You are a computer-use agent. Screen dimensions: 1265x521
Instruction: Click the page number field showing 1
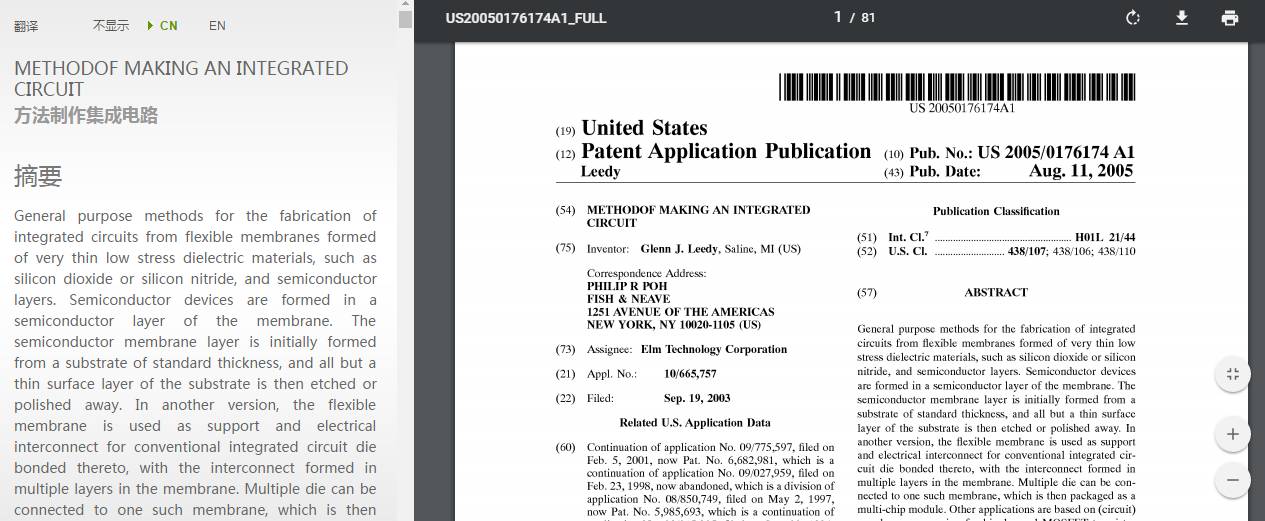838,17
